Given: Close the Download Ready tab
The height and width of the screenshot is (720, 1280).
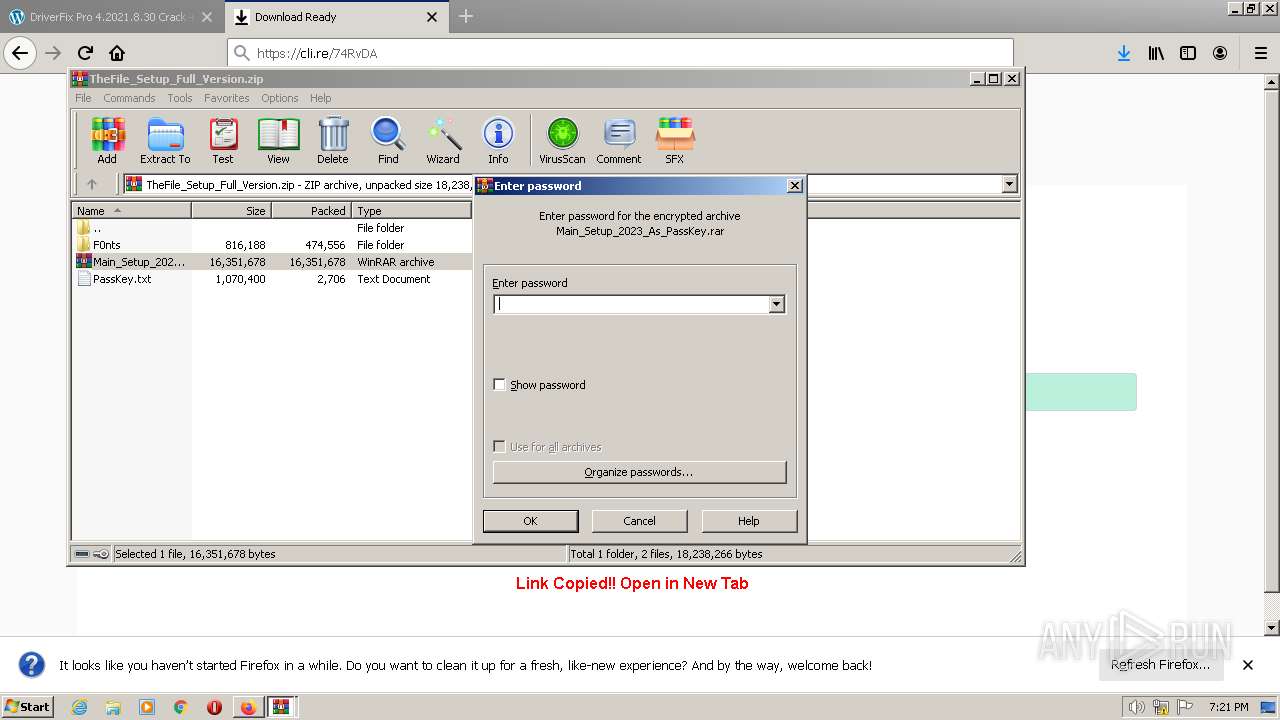Looking at the screenshot, I should [x=432, y=17].
